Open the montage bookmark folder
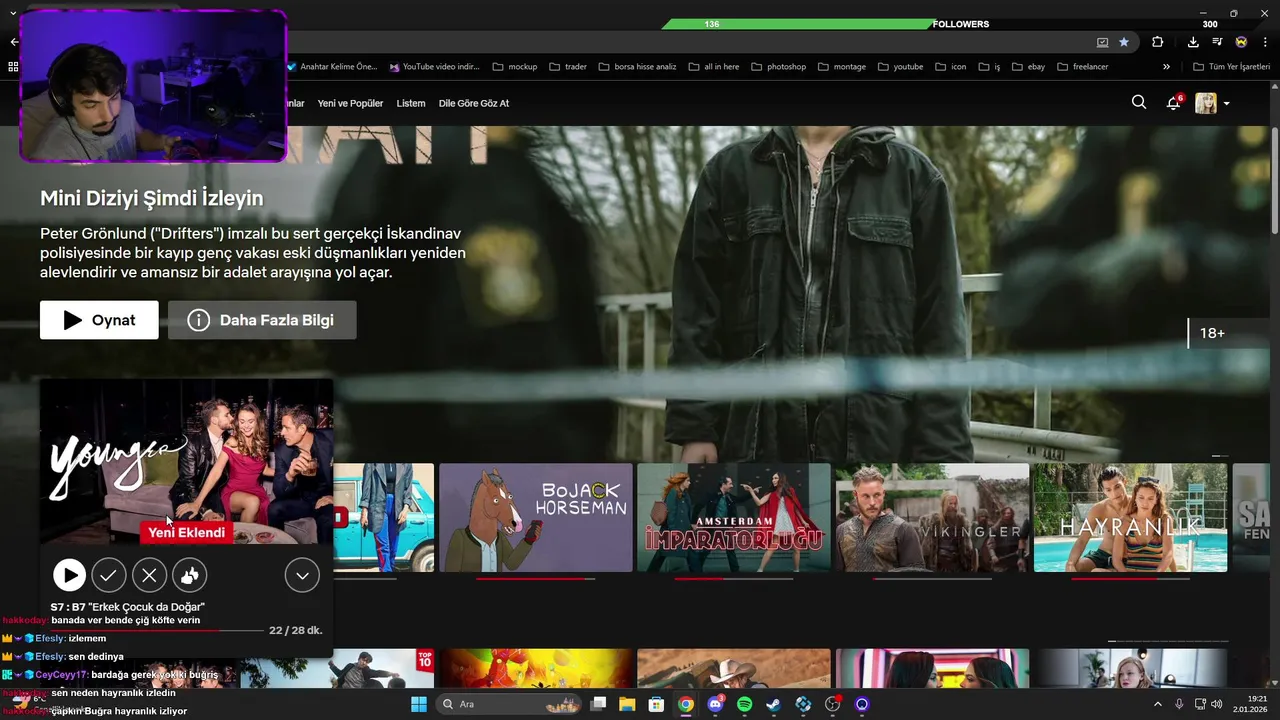Viewport: 1280px width, 720px height. click(842, 67)
